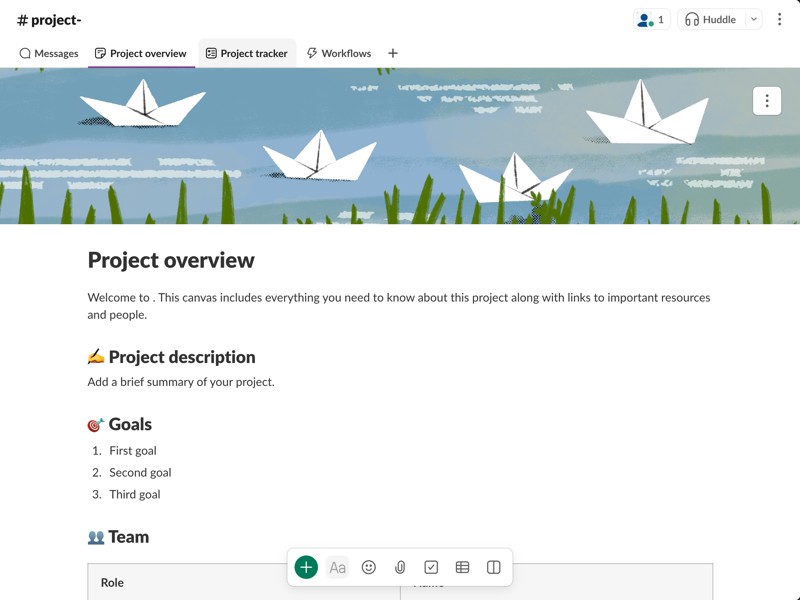
Task: Click the green plus insert button
Action: click(306, 567)
